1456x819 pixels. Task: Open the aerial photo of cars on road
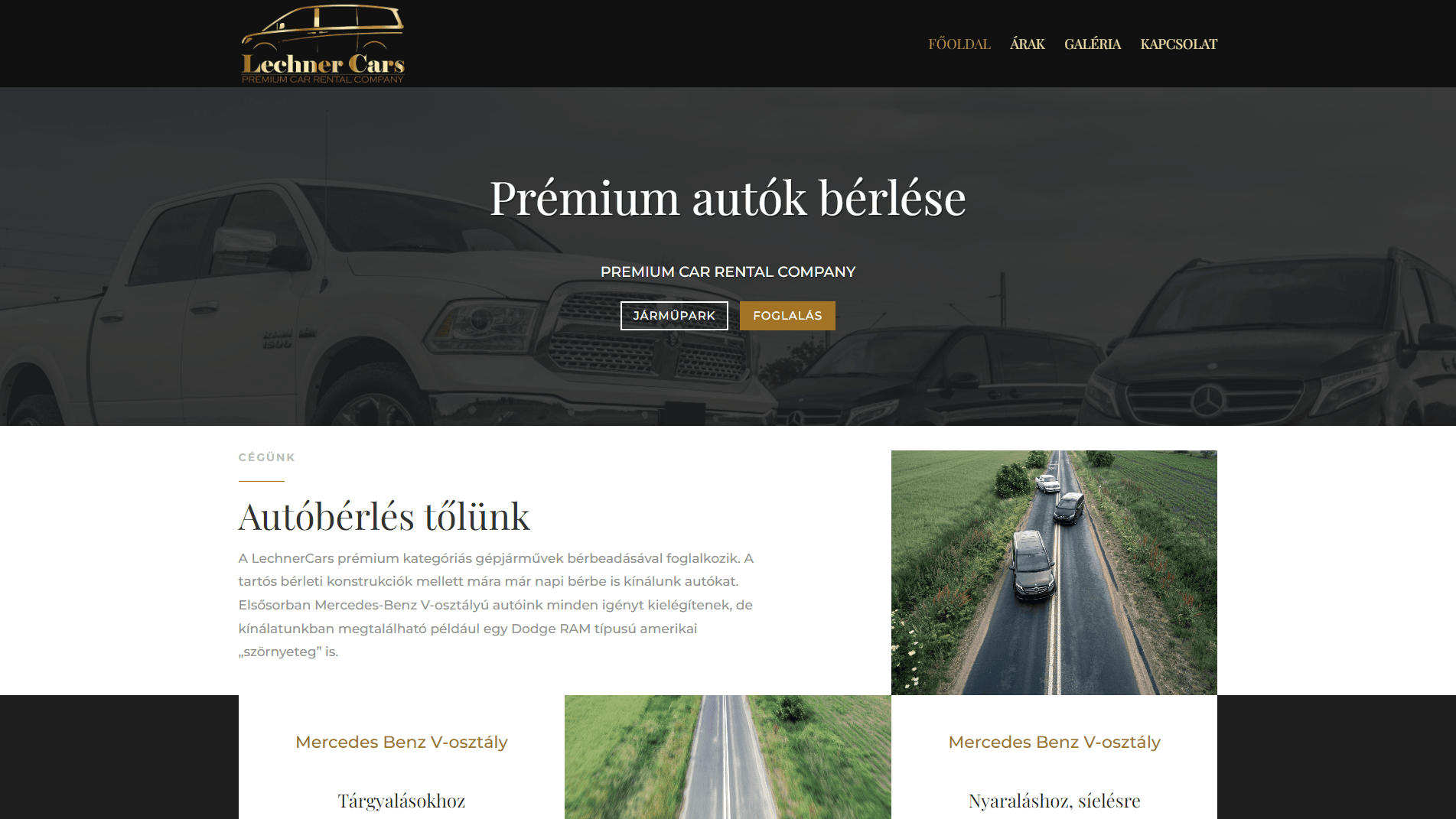[x=1054, y=572]
